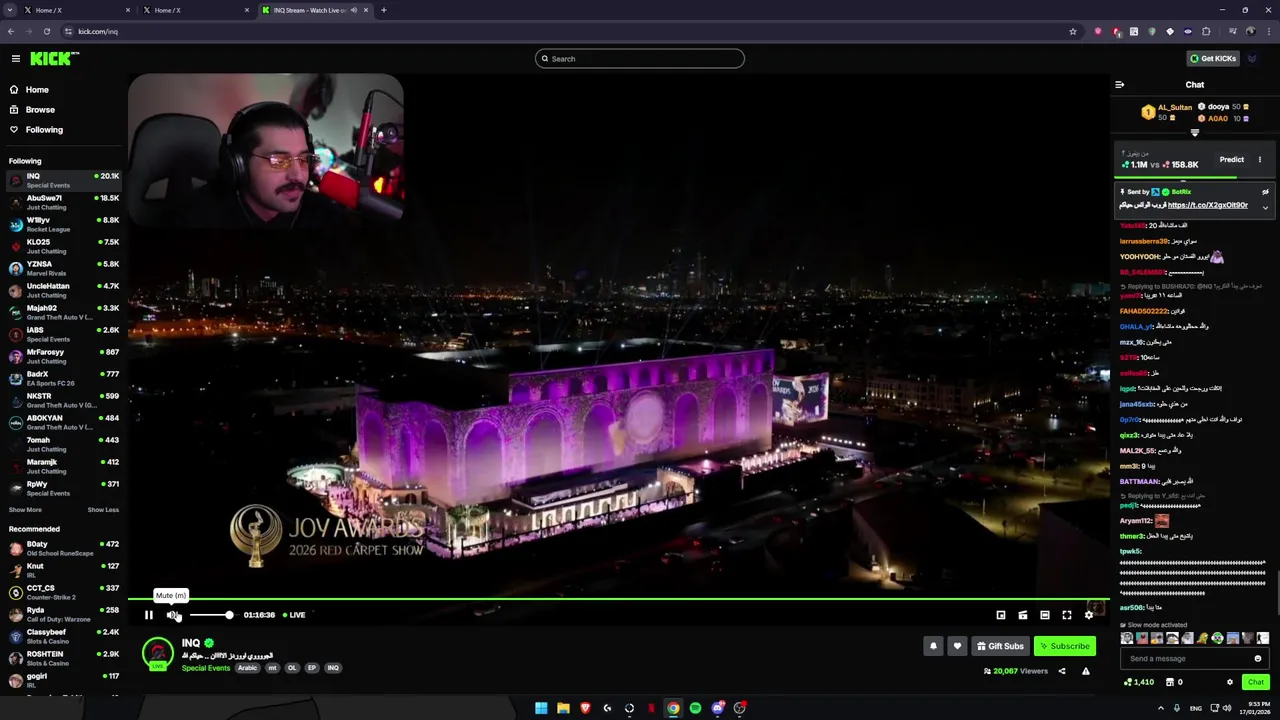
Task: Open recommended channel Classybeef
Action: 63,636
